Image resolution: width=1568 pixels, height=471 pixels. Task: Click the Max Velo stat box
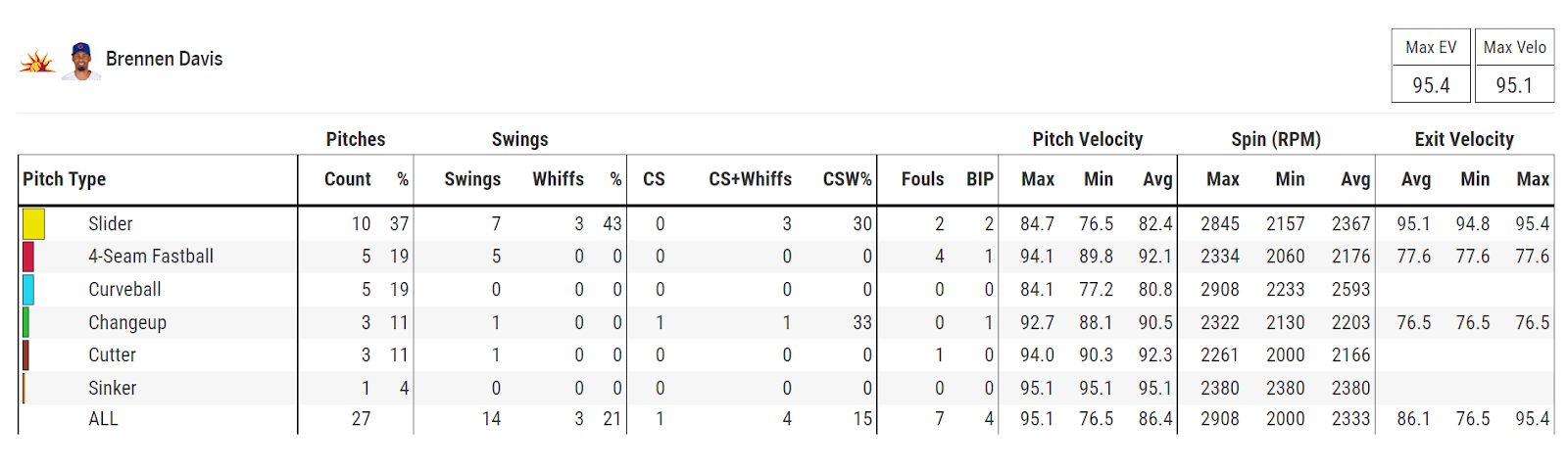(x=1514, y=66)
